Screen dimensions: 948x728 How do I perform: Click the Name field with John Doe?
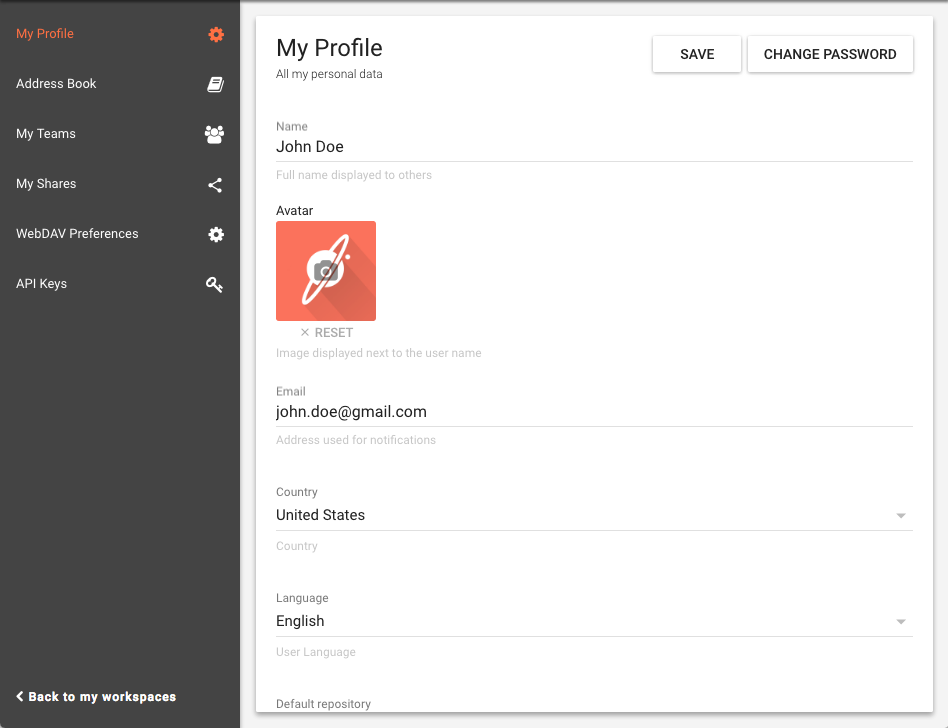[x=594, y=147]
